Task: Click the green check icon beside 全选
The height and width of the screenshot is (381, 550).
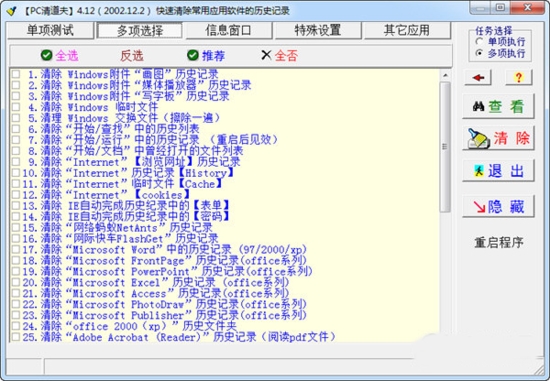Action: [47, 55]
